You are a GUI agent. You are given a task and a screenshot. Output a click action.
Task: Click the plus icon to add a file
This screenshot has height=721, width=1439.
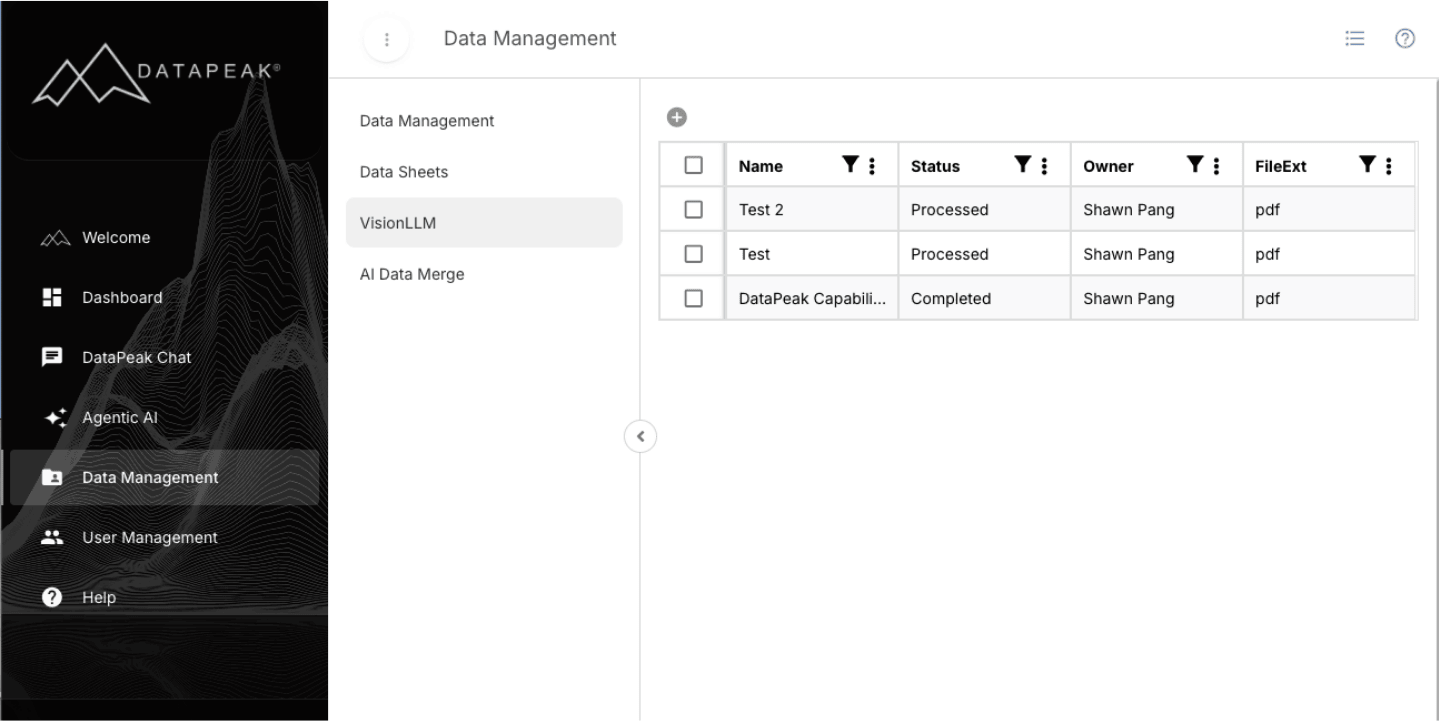click(676, 118)
